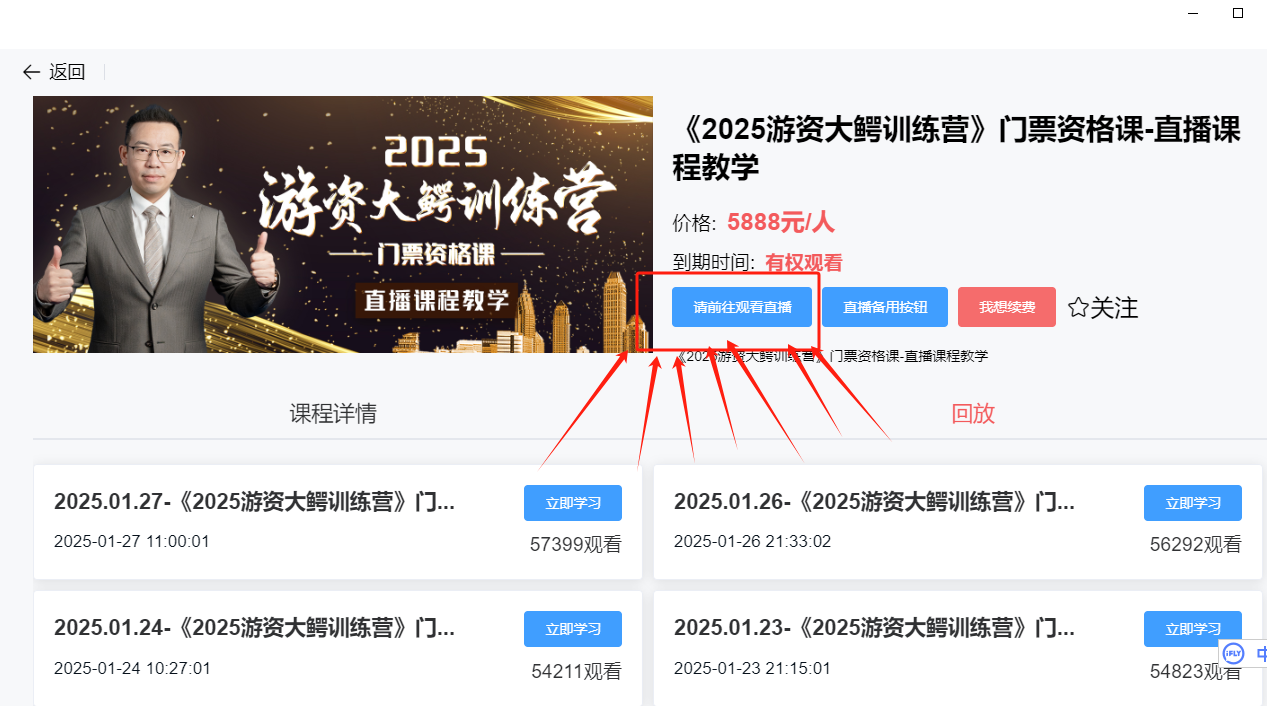Viewport: 1267px width, 706px height.
Task: Open the 2025.01.27 lesson title
Action: coord(254,502)
